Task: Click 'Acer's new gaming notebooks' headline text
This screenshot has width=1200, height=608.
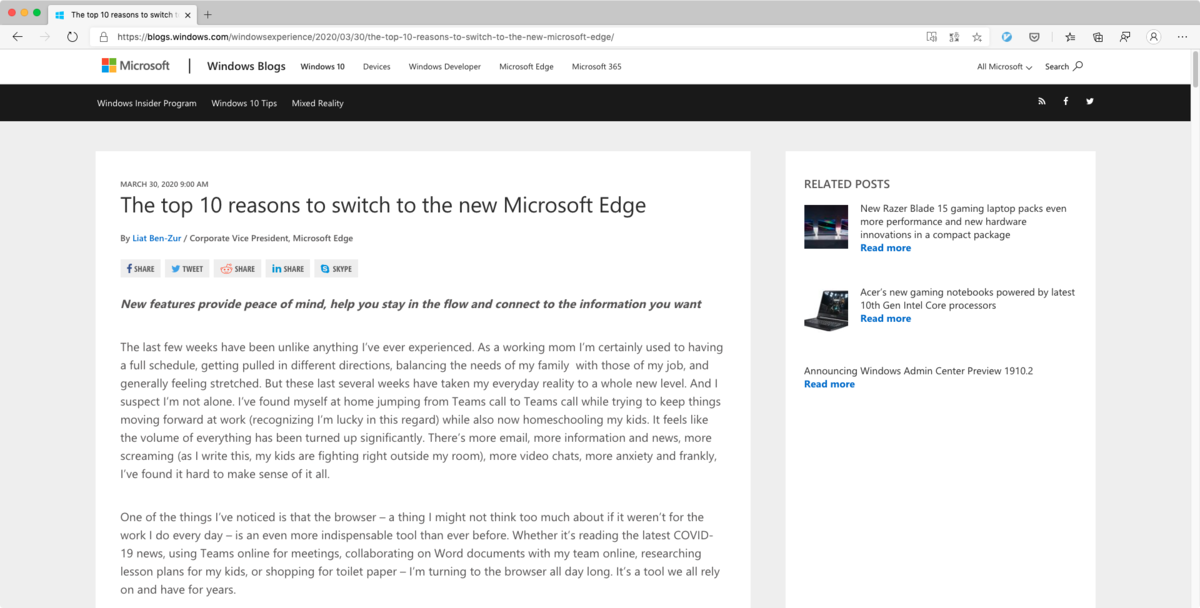Action: click(967, 299)
